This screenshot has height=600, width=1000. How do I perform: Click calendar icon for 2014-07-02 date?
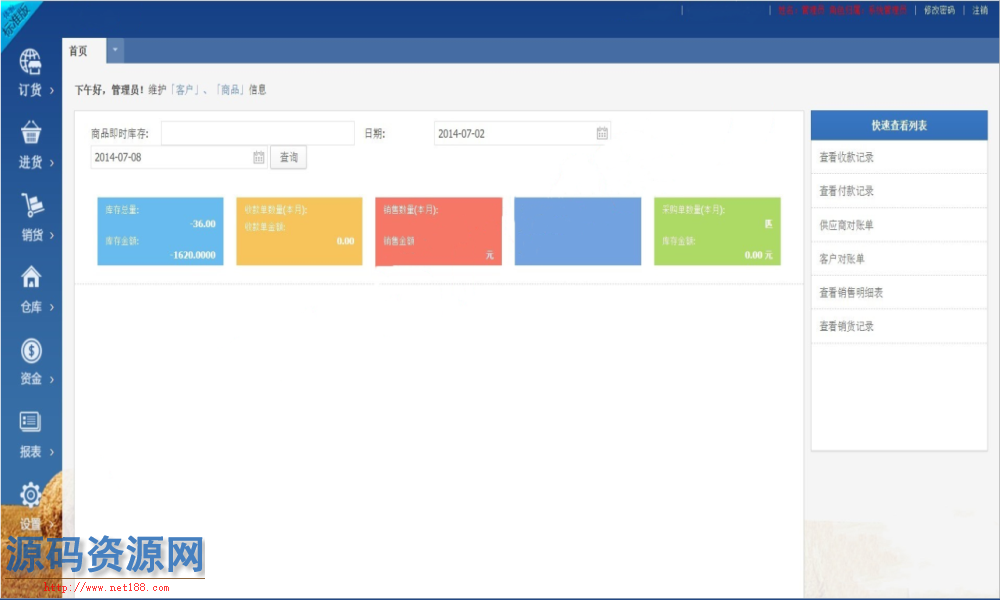click(602, 133)
